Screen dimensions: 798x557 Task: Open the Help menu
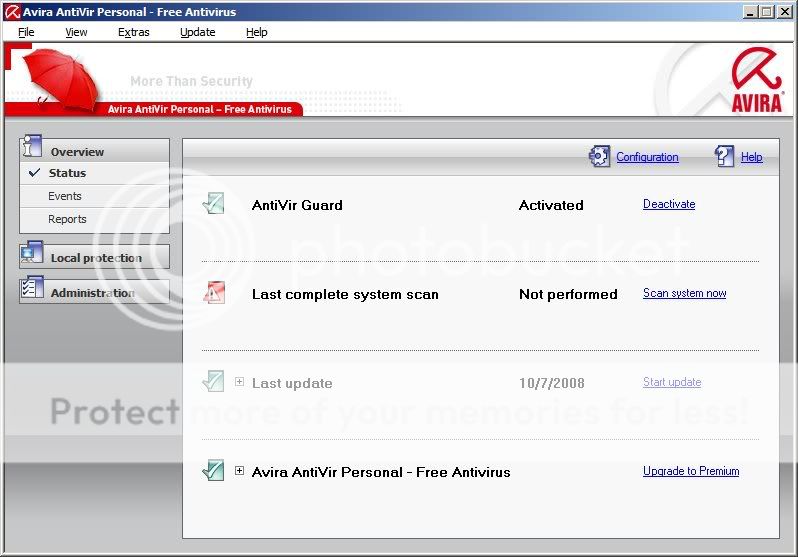(256, 32)
